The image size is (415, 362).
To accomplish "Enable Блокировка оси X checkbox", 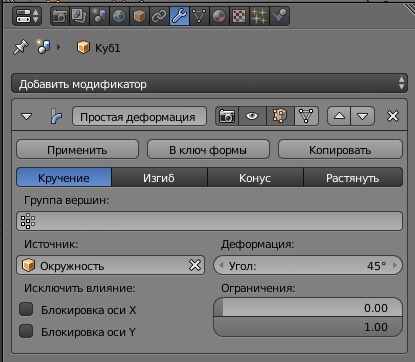I will click(x=26, y=309).
